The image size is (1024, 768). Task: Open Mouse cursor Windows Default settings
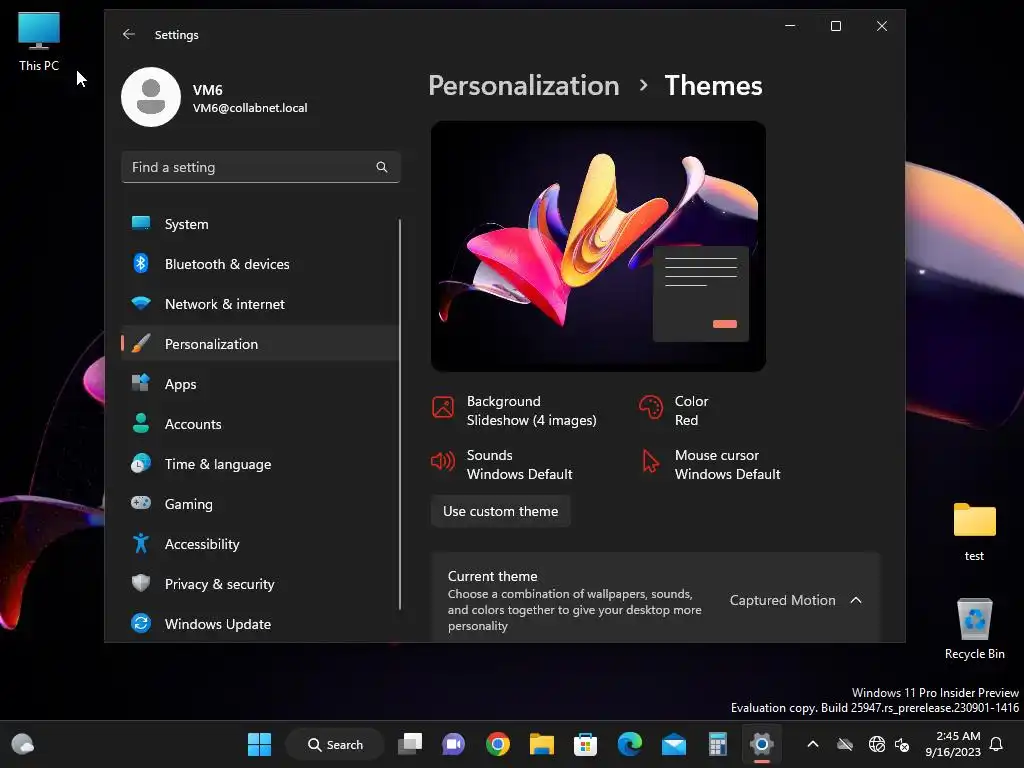pyautogui.click(x=710, y=464)
